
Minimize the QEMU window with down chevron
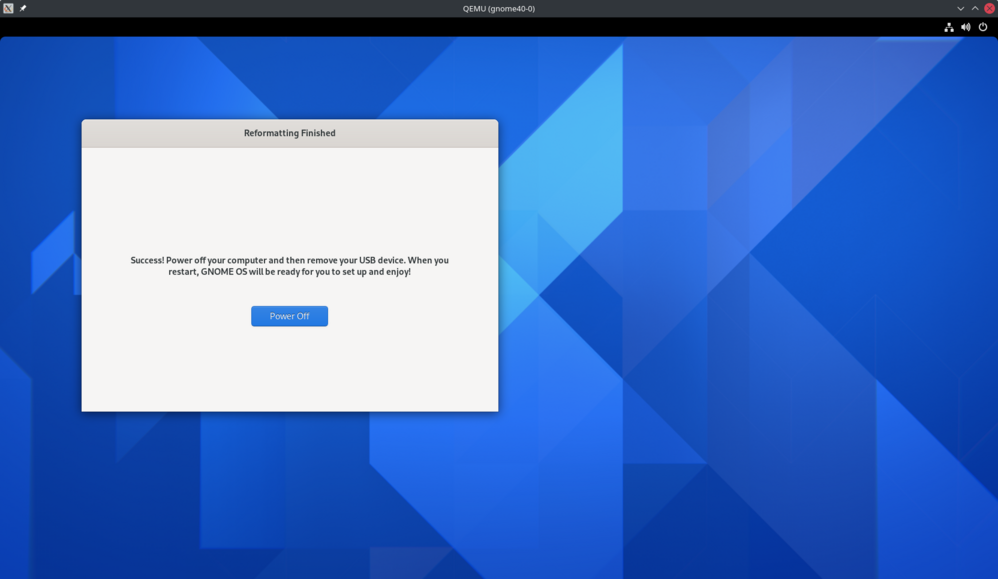pos(960,8)
